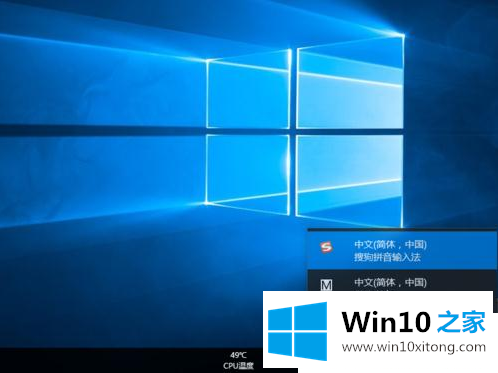Select the 搜狗拼音输入法 input method entry
This screenshot has height=373, width=498.
tap(402, 251)
